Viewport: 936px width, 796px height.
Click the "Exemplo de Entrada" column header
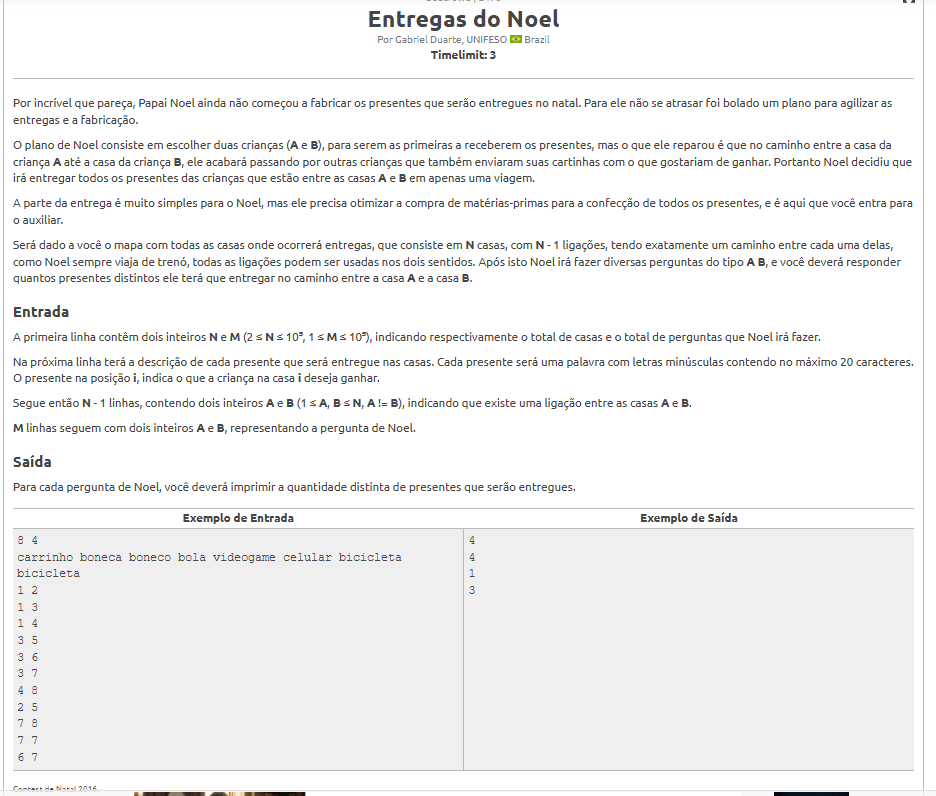238,518
